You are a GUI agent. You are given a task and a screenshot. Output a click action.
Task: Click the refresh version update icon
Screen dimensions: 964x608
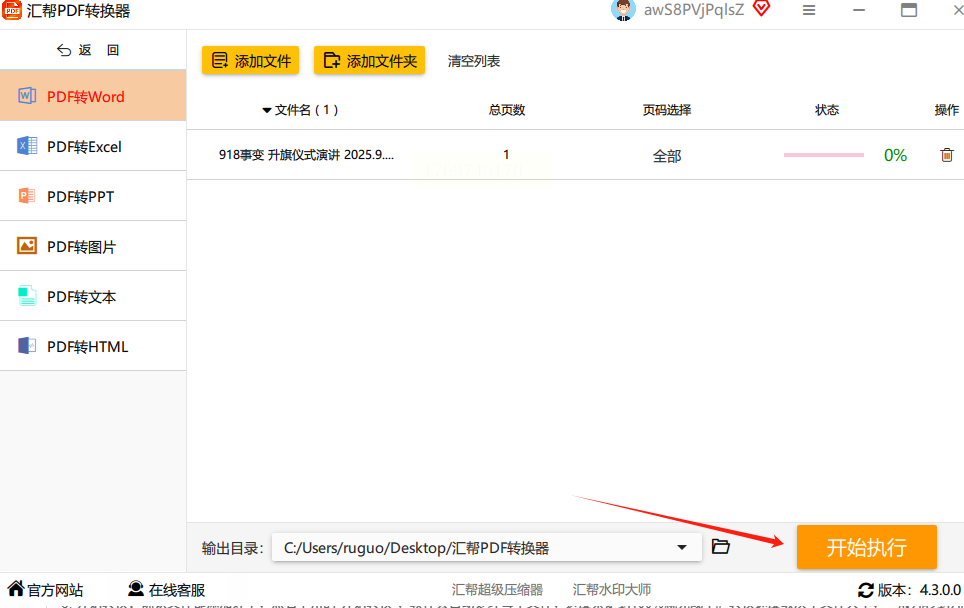click(866, 590)
